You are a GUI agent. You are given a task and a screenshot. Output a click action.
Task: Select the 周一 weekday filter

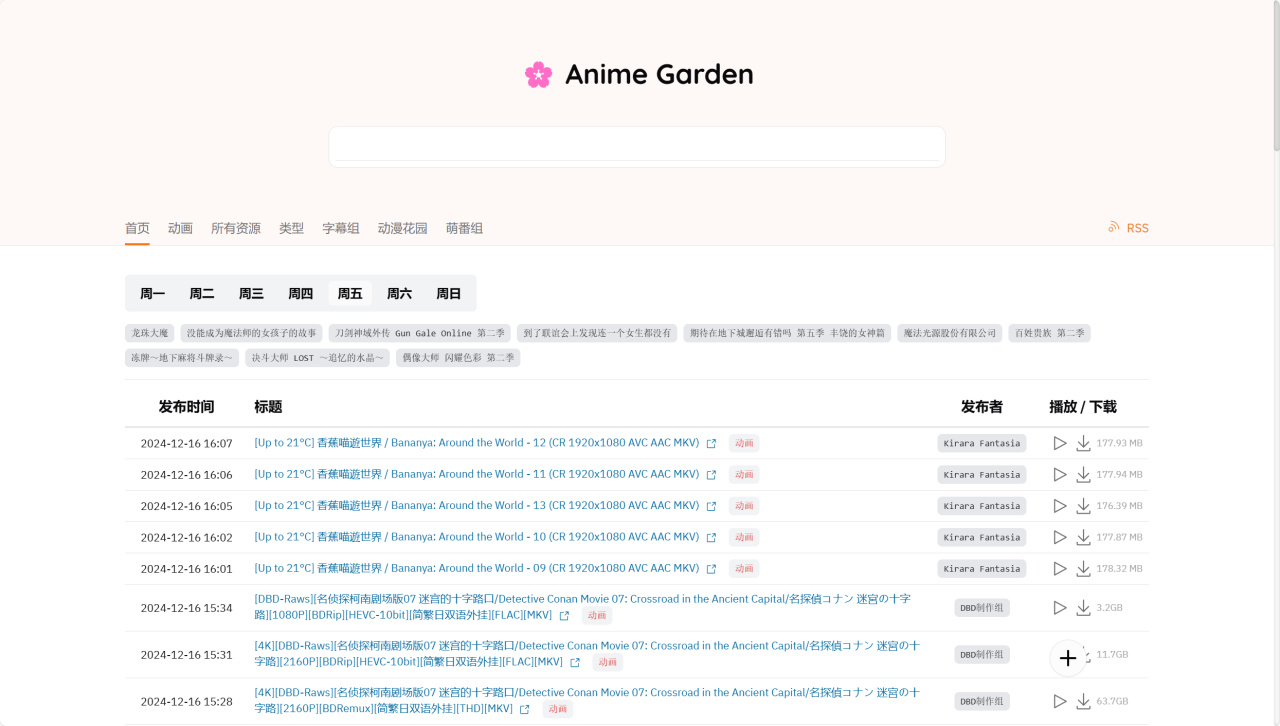(153, 293)
